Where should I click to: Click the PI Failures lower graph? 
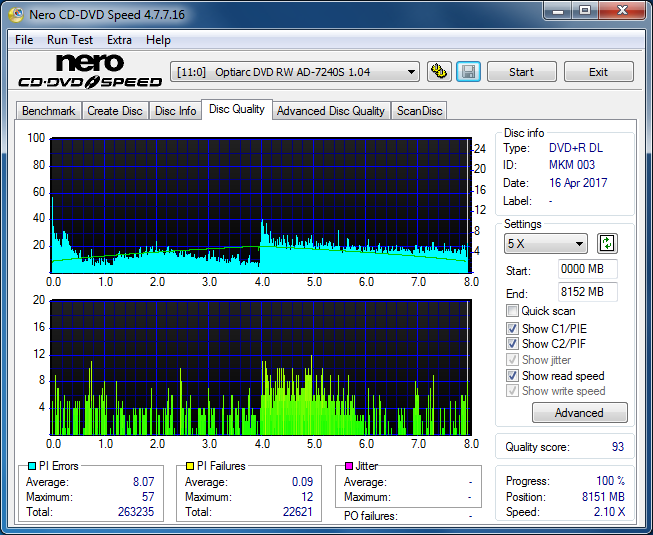[261, 367]
